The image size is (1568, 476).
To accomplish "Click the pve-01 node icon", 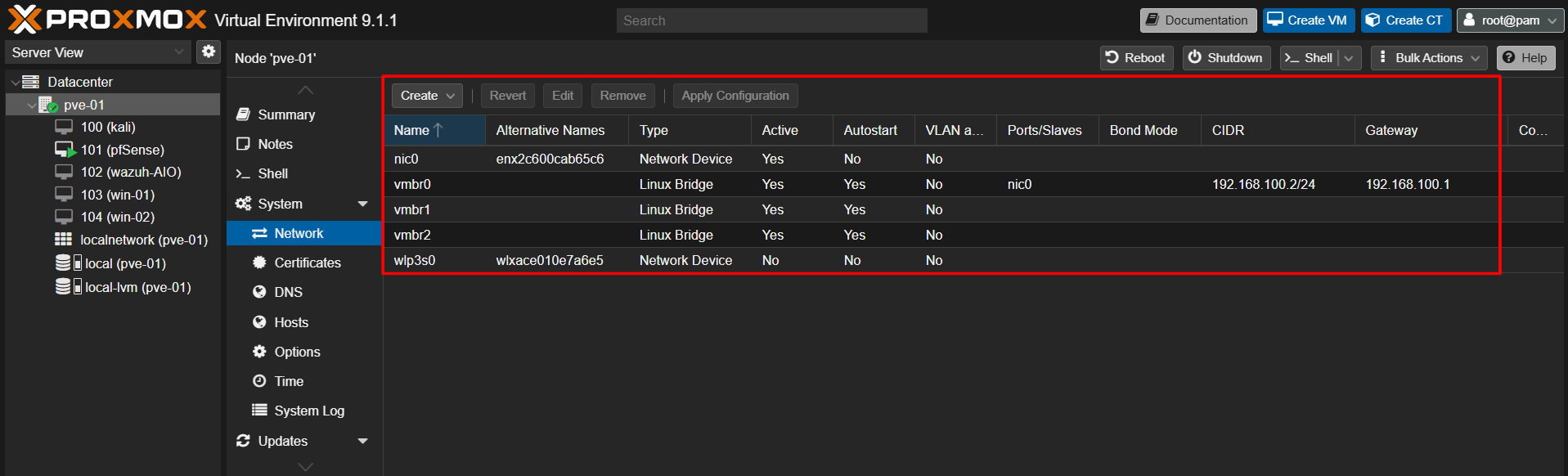I will pos(48,105).
